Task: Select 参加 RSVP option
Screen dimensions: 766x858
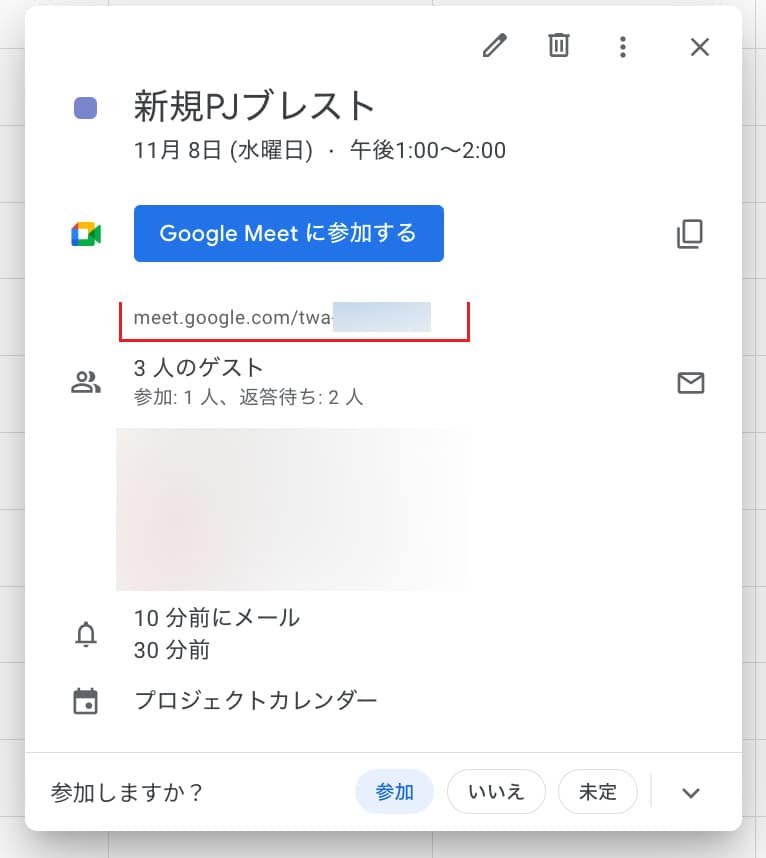Action: (x=394, y=792)
